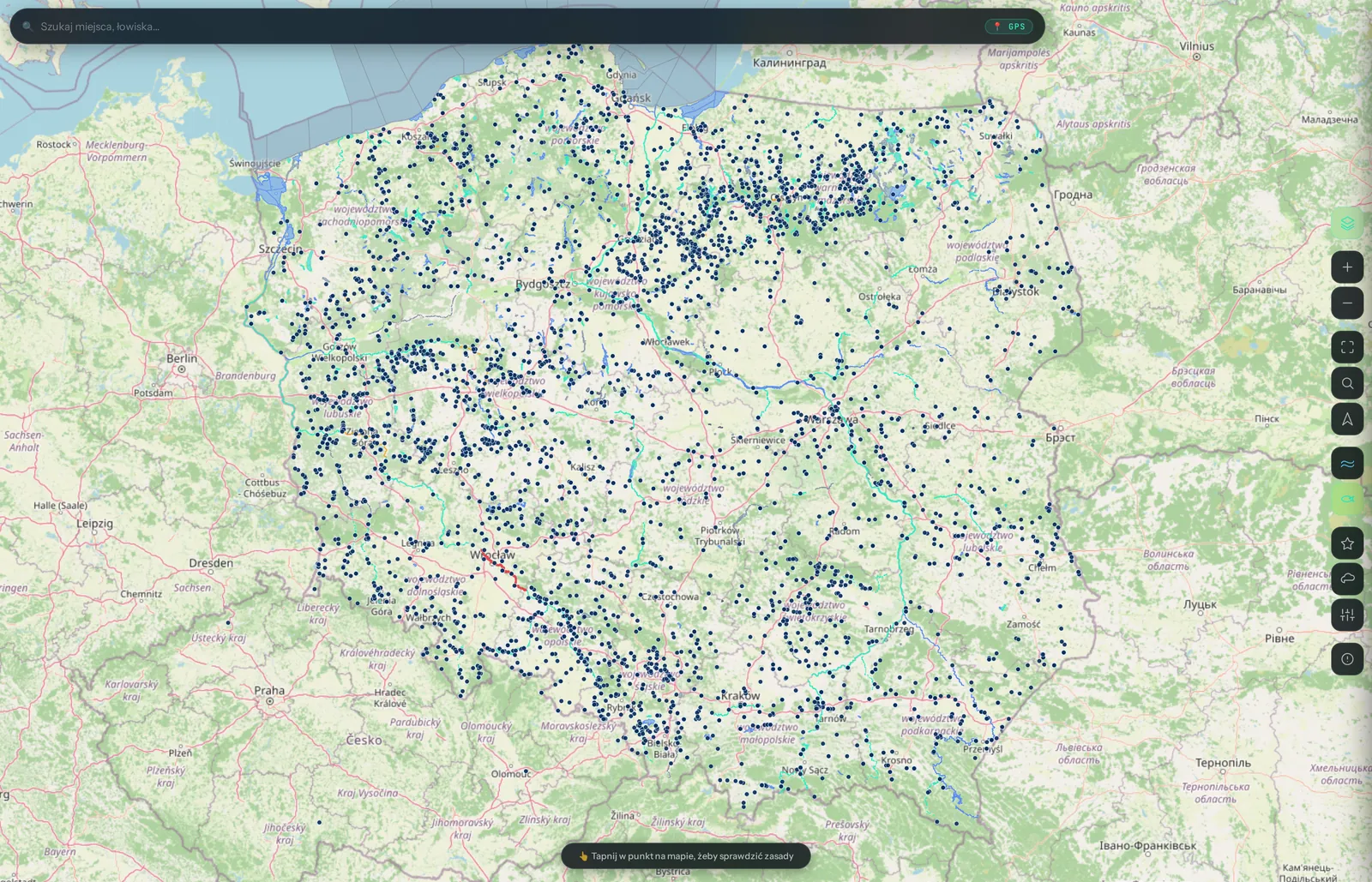
Task: Zoom out with the minus button
Action: [x=1347, y=303]
